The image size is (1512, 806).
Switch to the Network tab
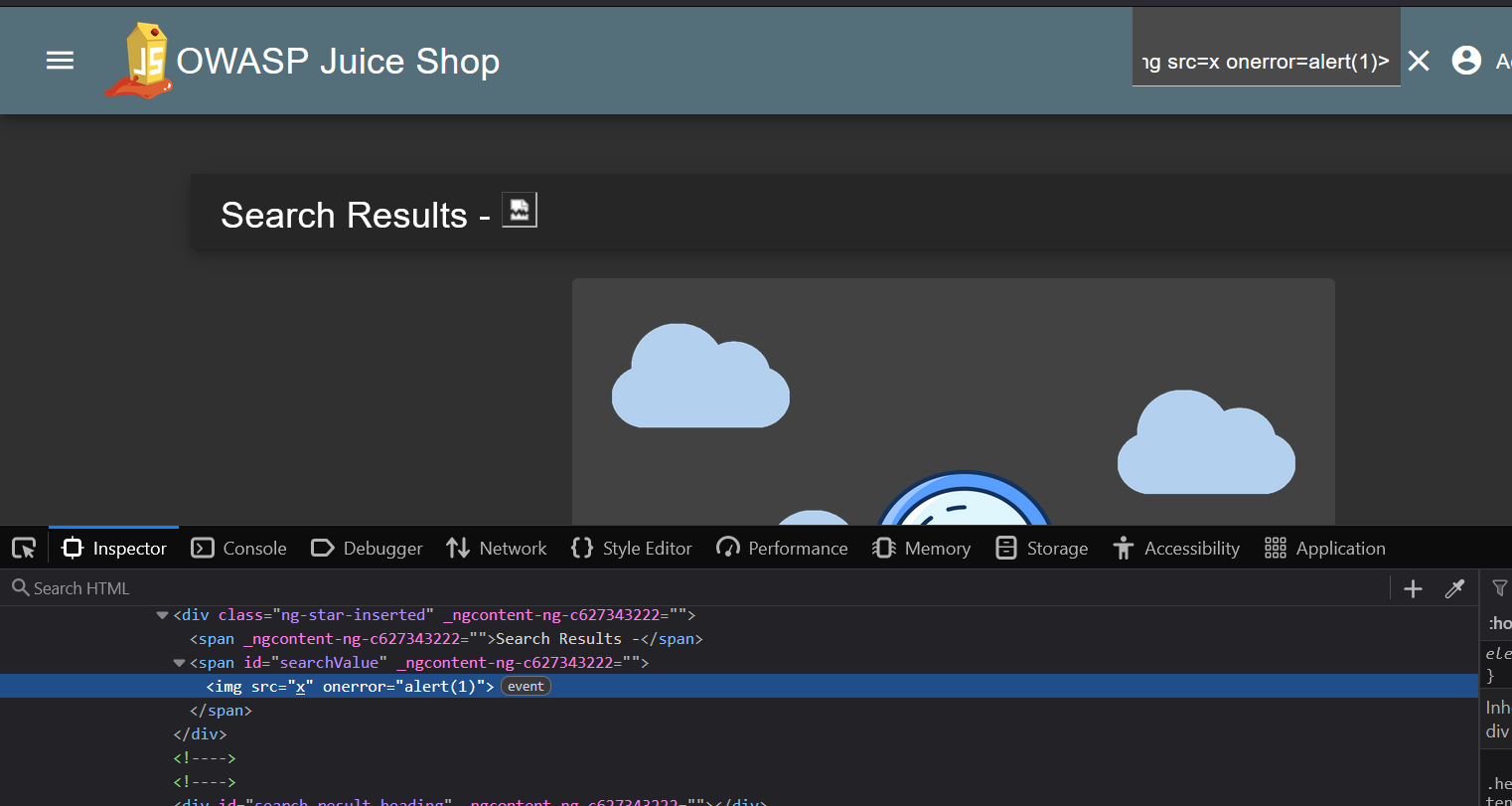[x=497, y=548]
